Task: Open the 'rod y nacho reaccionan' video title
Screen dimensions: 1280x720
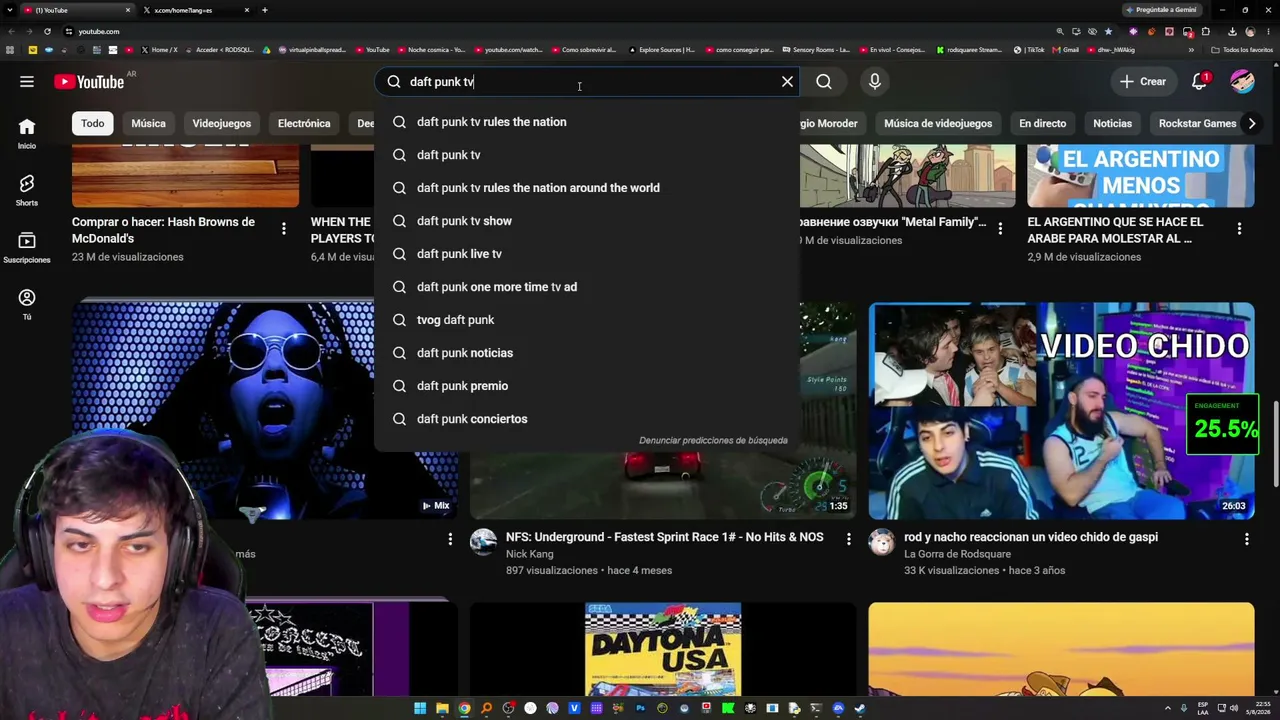Action: pos(1031,537)
